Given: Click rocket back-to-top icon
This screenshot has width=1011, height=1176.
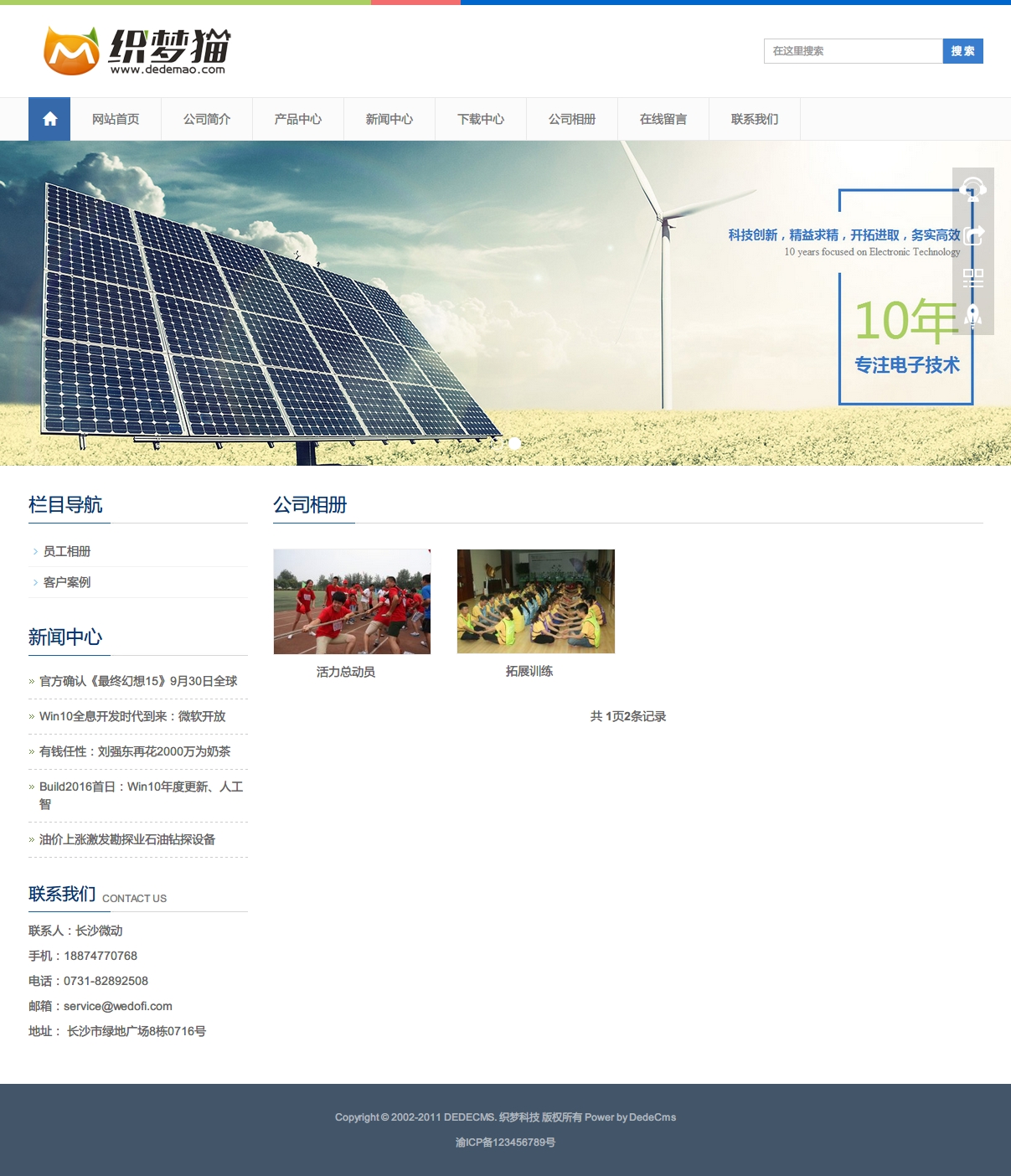Looking at the screenshot, I should coord(972,316).
